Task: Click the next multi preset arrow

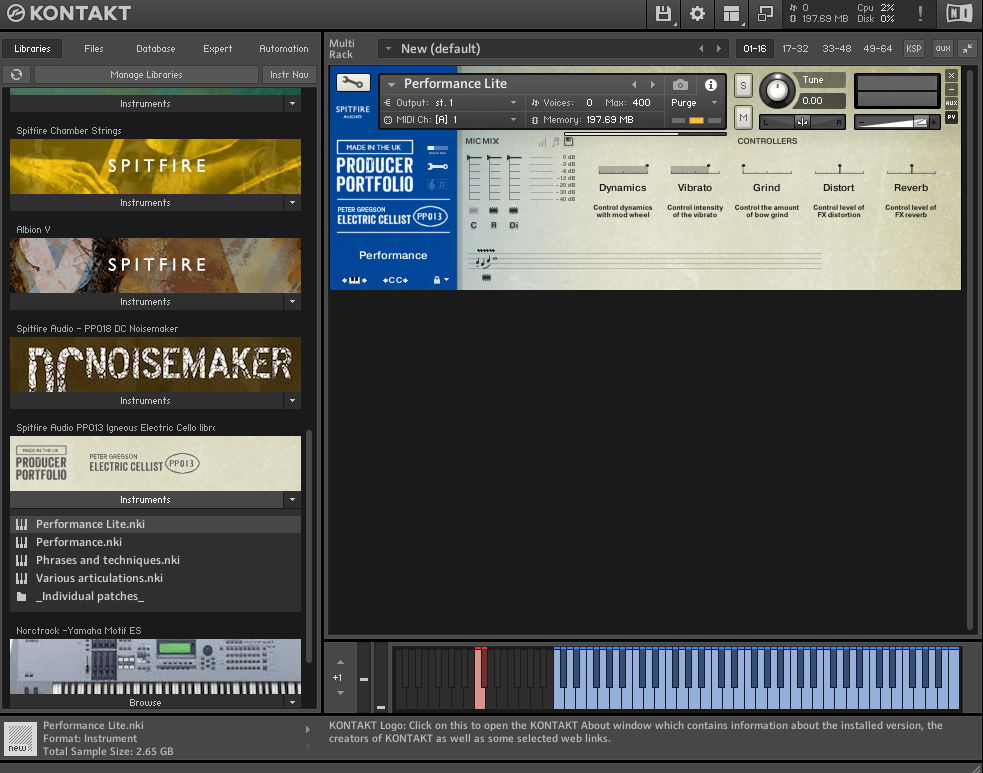Action: point(718,49)
